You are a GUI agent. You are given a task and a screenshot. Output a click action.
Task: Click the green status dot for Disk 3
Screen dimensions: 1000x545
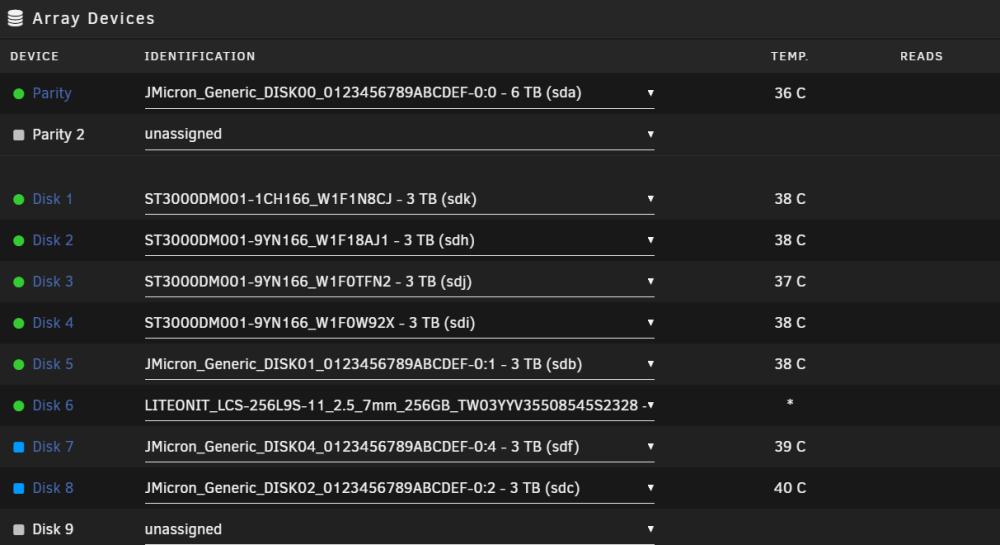coord(18,282)
